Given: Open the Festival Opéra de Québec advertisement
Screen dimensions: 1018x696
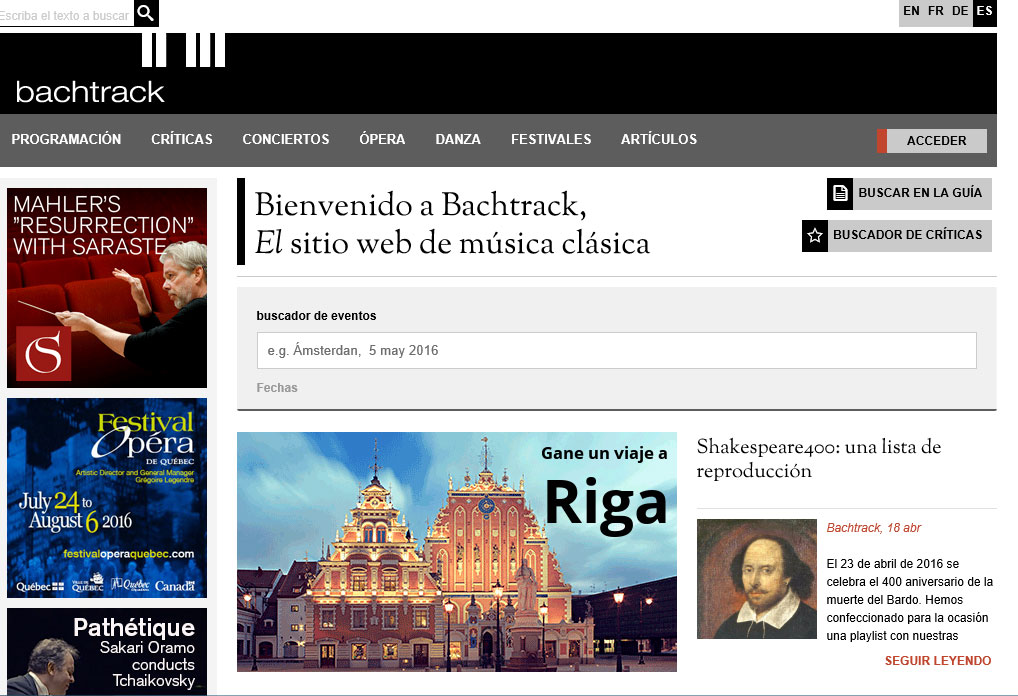Looking at the screenshot, I should (107, 498).
